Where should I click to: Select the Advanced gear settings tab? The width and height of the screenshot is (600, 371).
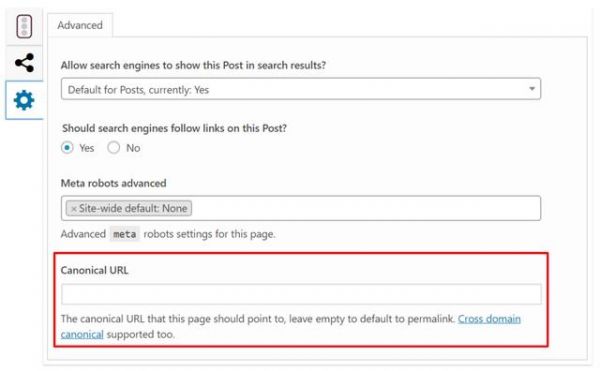click(24, 100)
